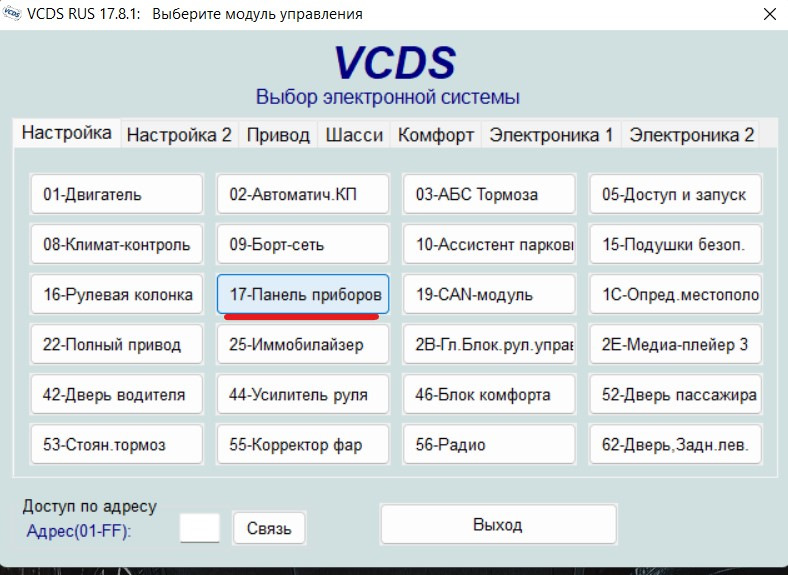
Task: Select the Шасси tab
Action: click(x=354, y=135)
